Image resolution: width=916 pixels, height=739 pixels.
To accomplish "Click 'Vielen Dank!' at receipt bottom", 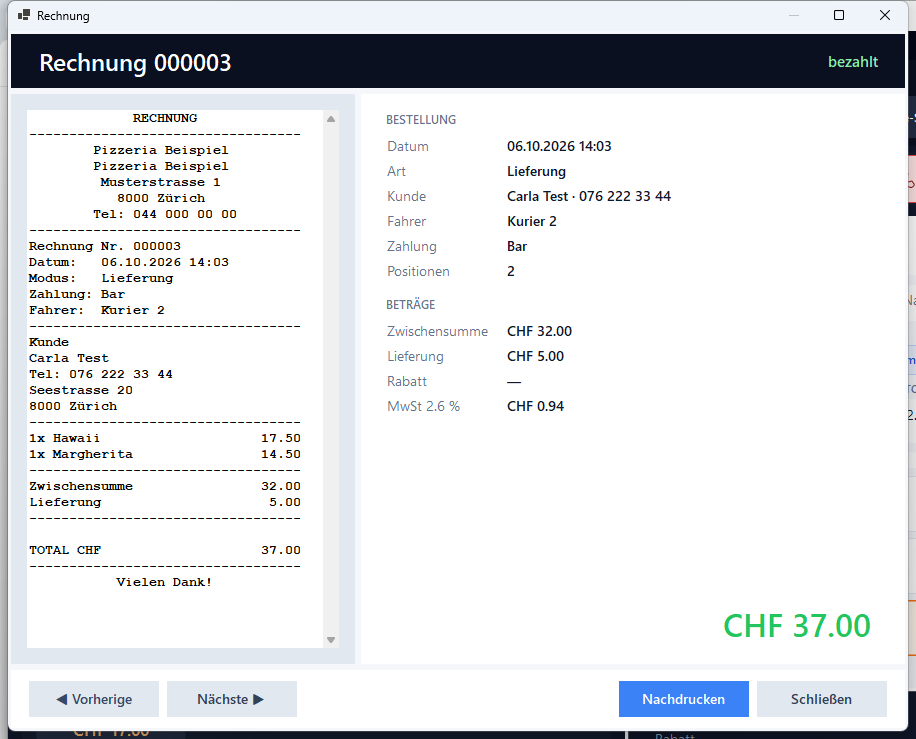I will point(164,582).
